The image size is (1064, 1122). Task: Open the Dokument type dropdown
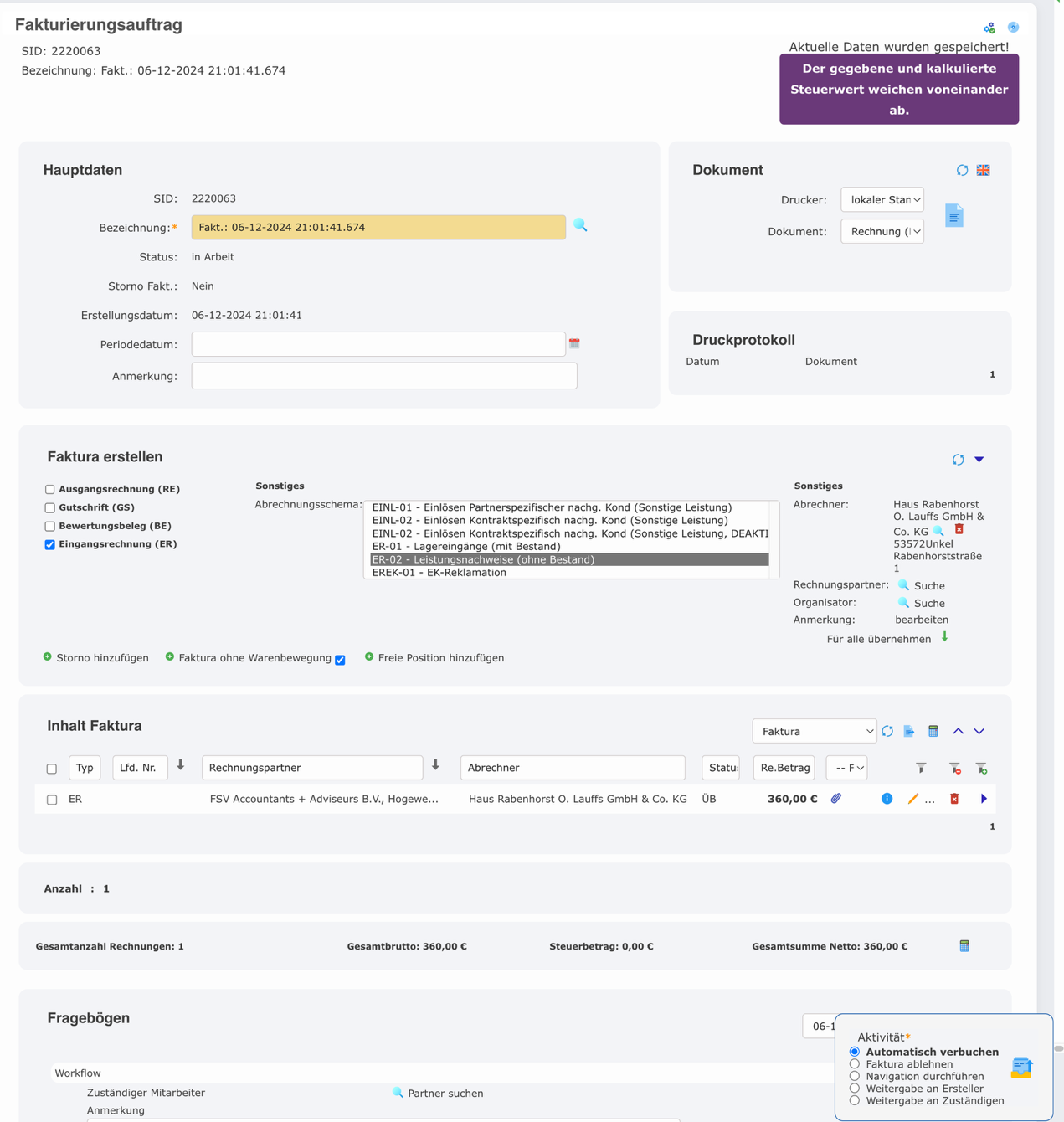[x=882, y=231]
